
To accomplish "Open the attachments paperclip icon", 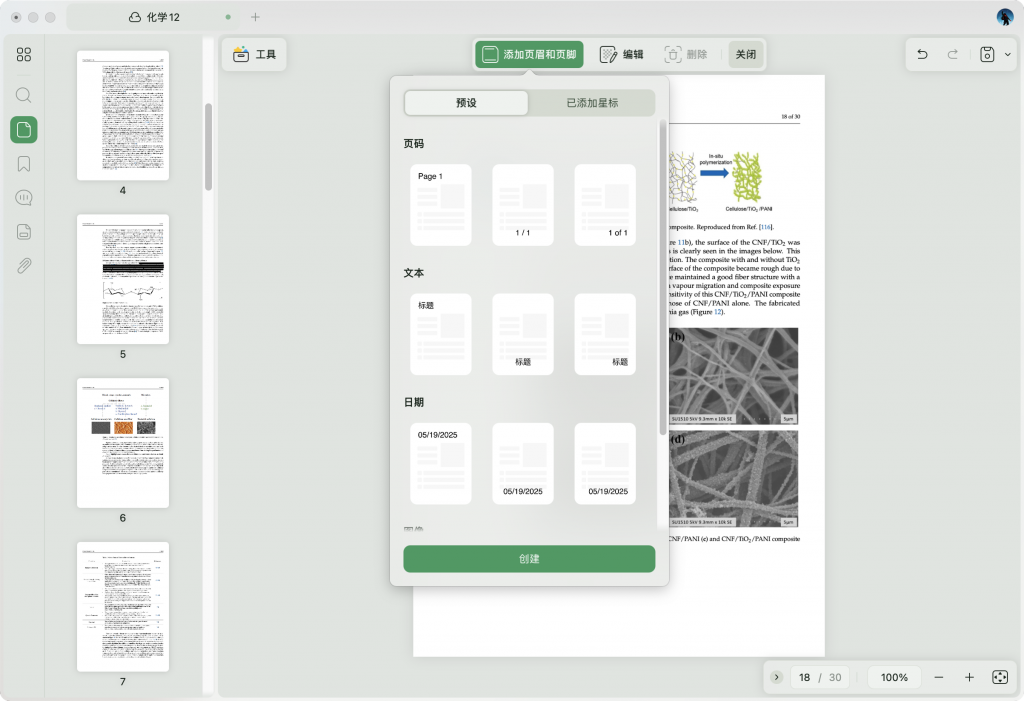I will pos(24,266).
